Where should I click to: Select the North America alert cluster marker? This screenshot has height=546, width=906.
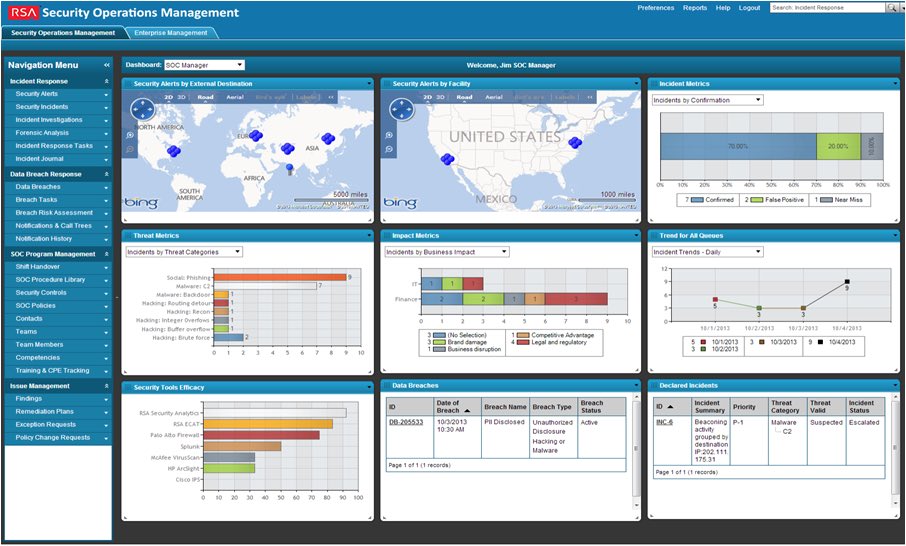point(174,151)
